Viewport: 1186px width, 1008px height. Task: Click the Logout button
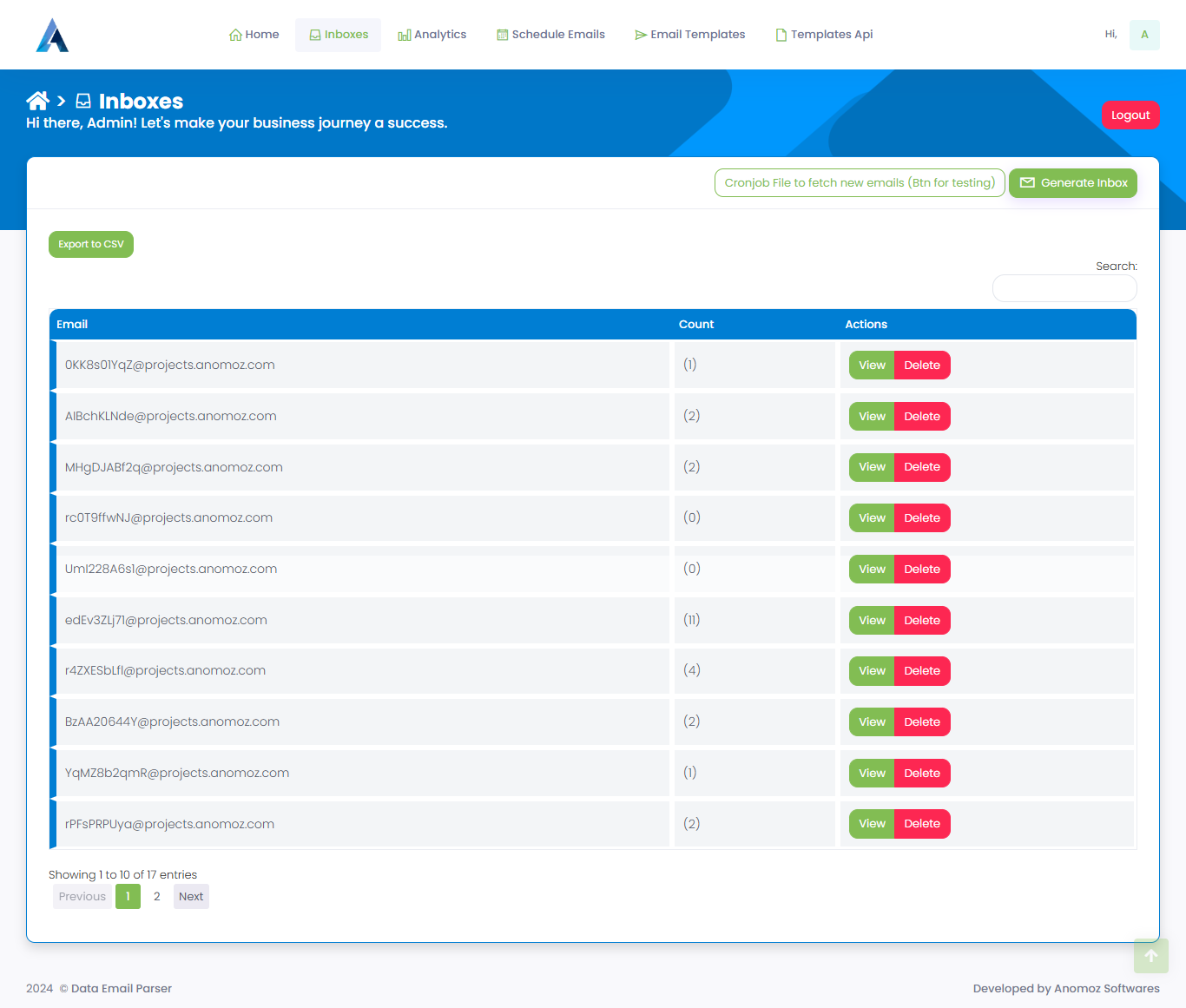coord(1130,115)
